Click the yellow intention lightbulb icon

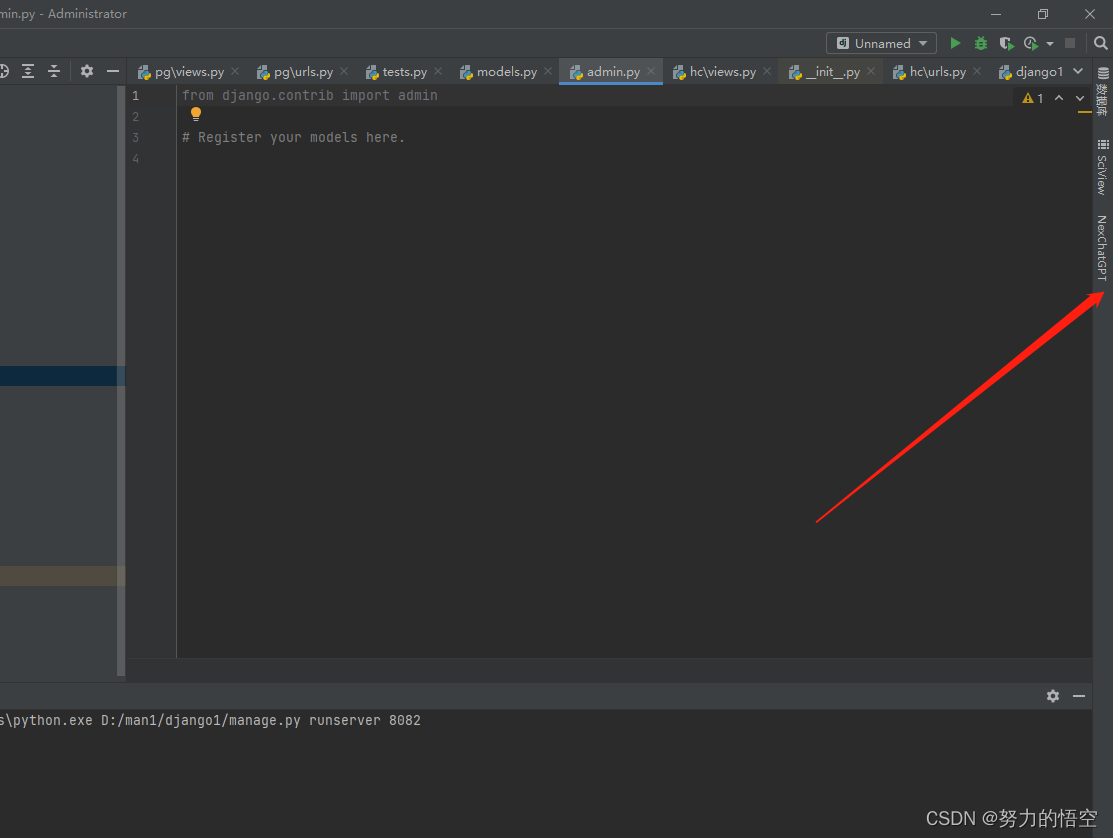click(x=196, y=114)
